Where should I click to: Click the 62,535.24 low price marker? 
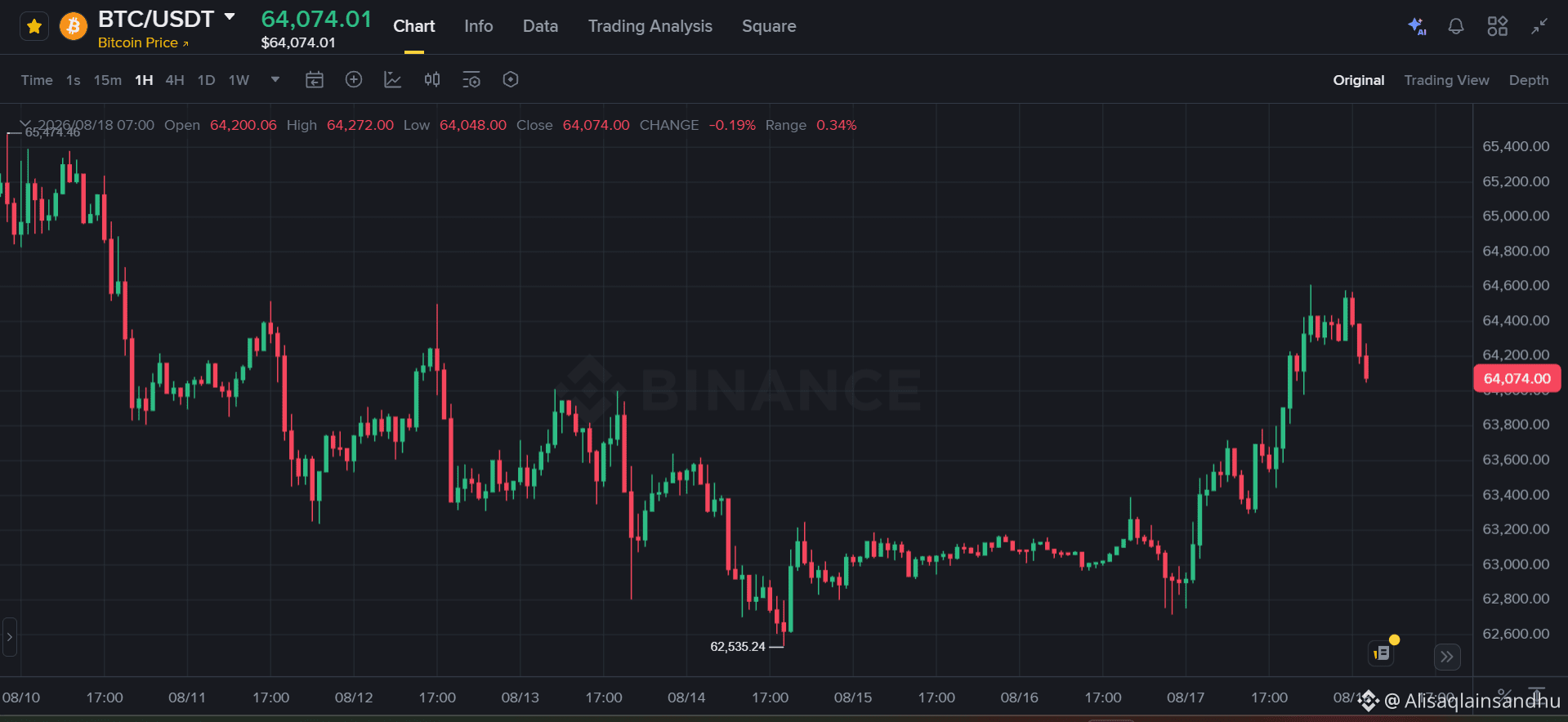click(x=737, y=646)
